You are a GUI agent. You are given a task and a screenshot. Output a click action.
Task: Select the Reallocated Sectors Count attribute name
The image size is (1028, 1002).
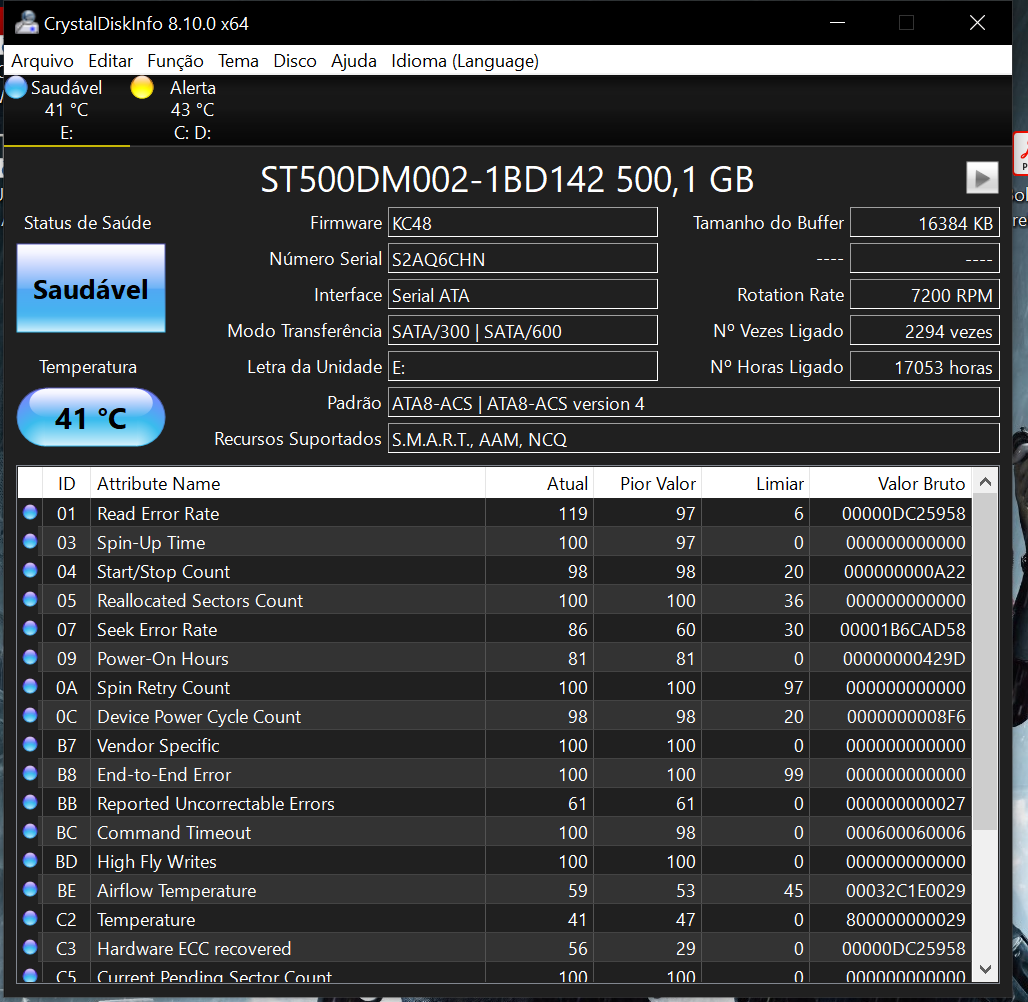point(200,601)
